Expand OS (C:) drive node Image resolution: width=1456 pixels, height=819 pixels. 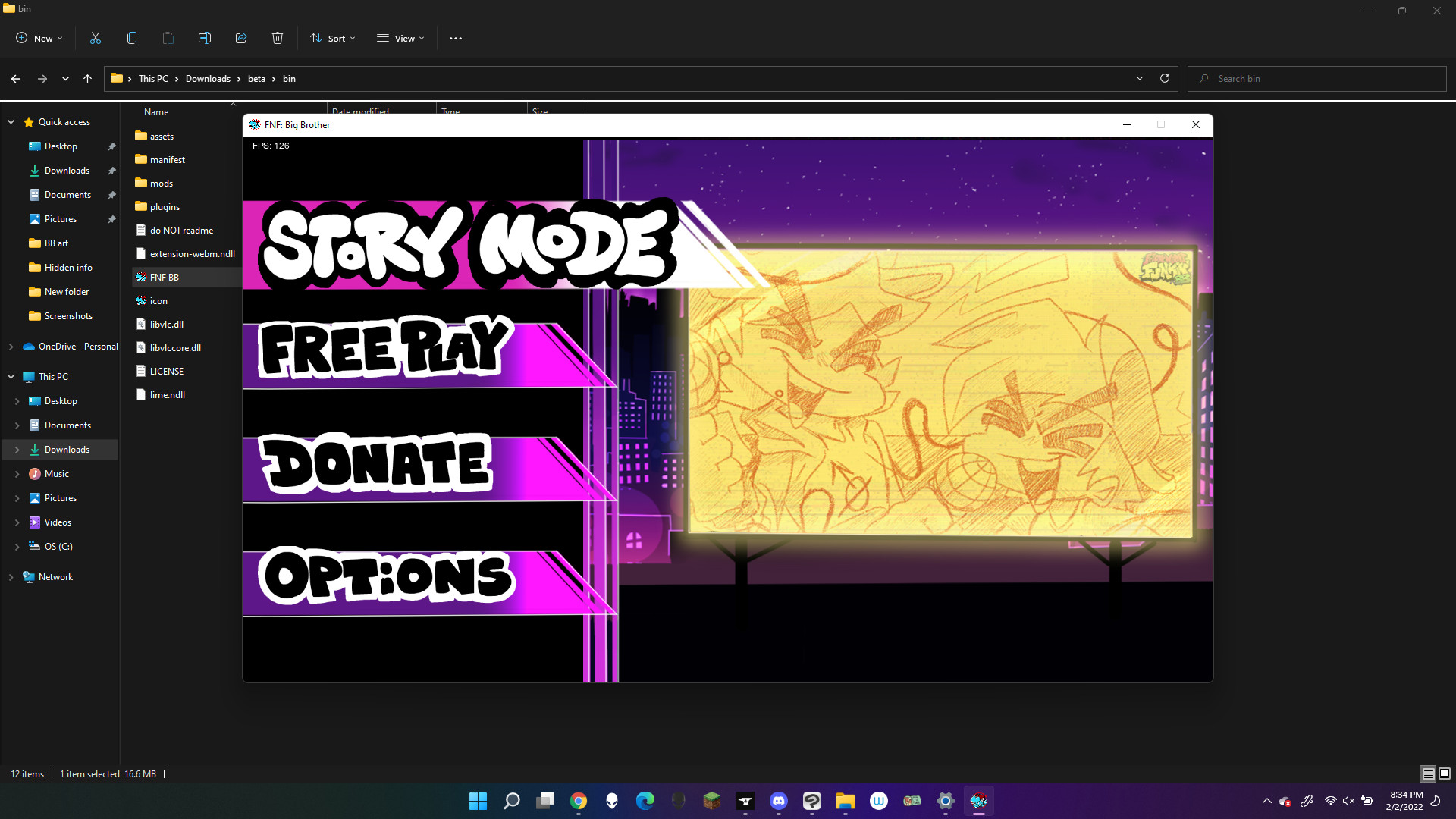[17, 547]
